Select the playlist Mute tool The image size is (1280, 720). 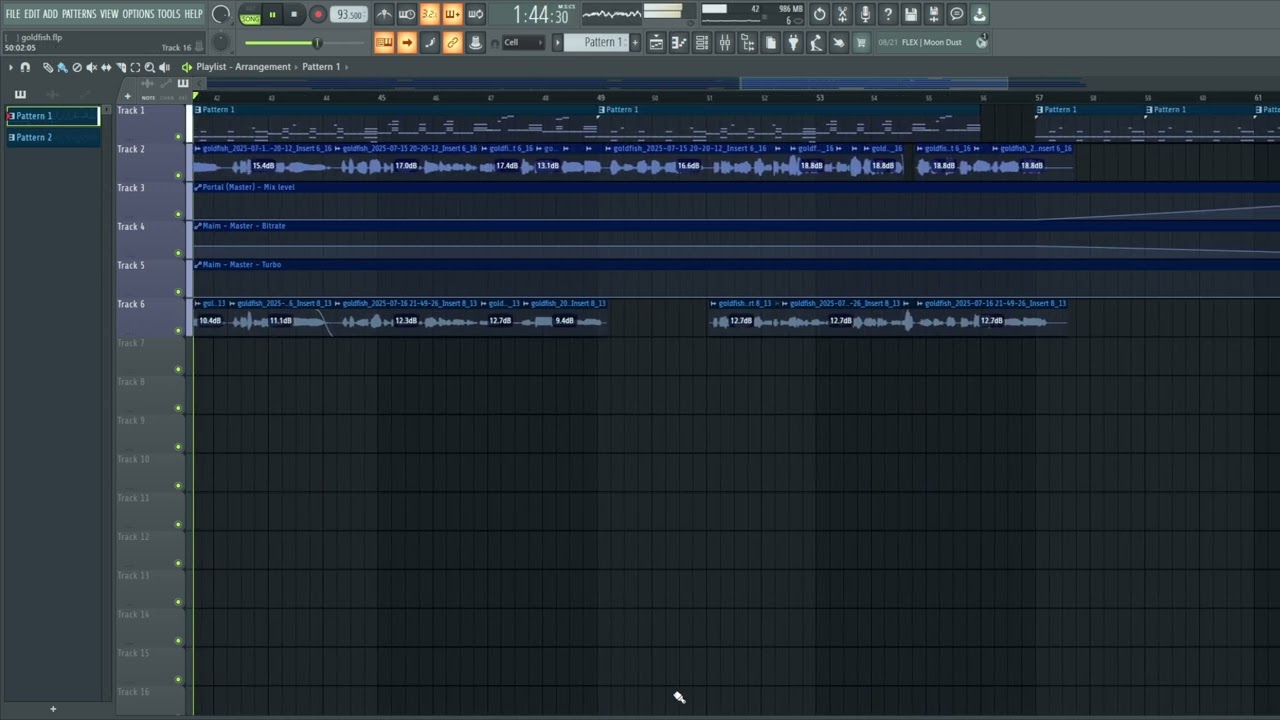pos(91,68)
